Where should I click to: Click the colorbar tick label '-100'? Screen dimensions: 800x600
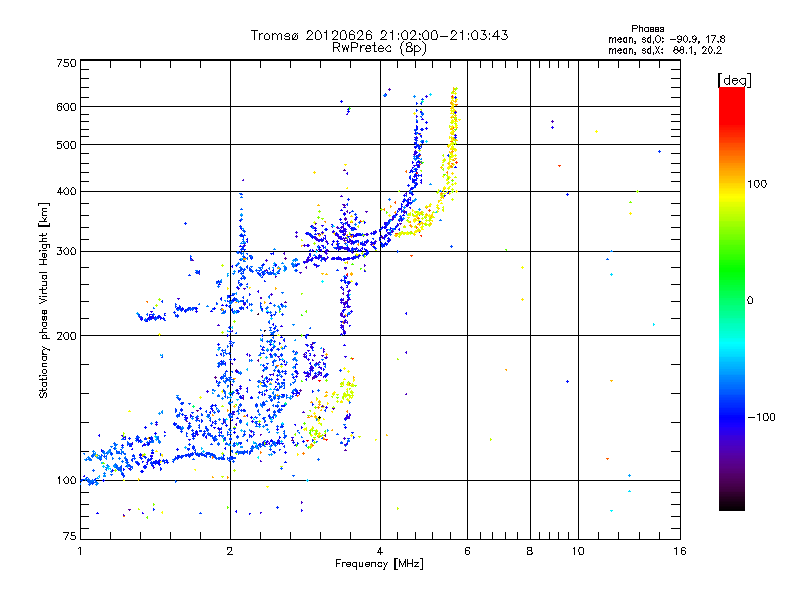[x=762, y=417]
